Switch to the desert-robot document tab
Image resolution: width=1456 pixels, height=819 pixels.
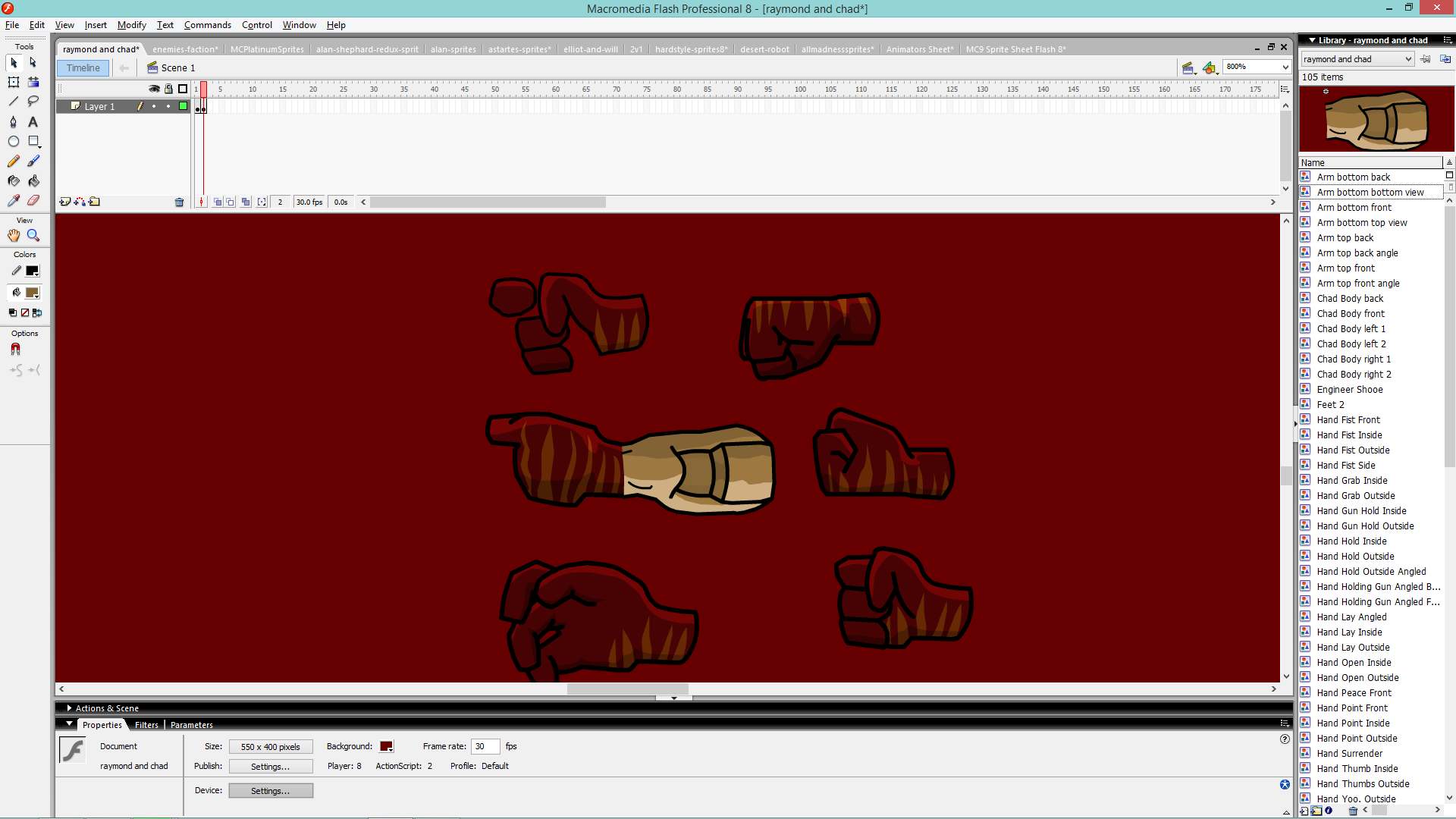(764, 49)
